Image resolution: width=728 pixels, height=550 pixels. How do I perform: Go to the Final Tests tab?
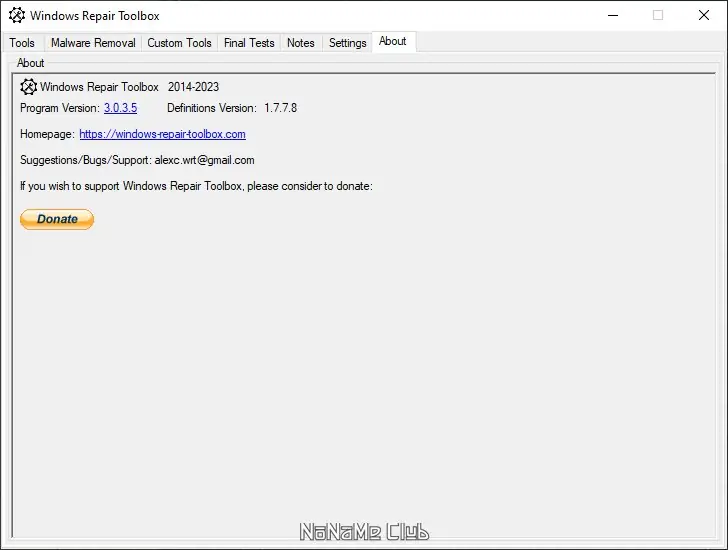pyautogui.click(x=249, y=43)
